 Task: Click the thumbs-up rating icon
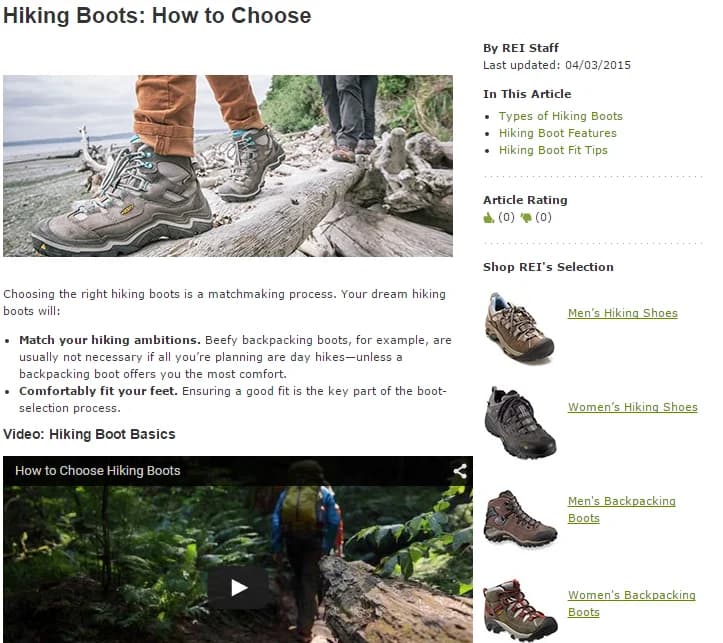click(x=489, y=217)
